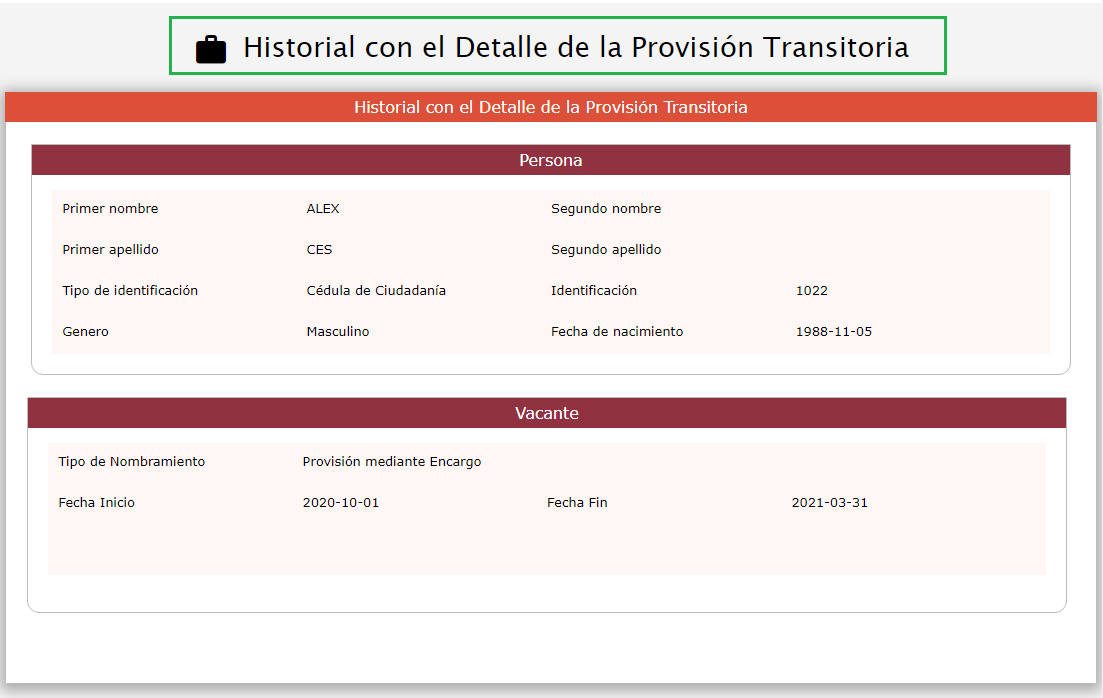Select the Tipo de identificación label
1103x698 pixels.
130,291
